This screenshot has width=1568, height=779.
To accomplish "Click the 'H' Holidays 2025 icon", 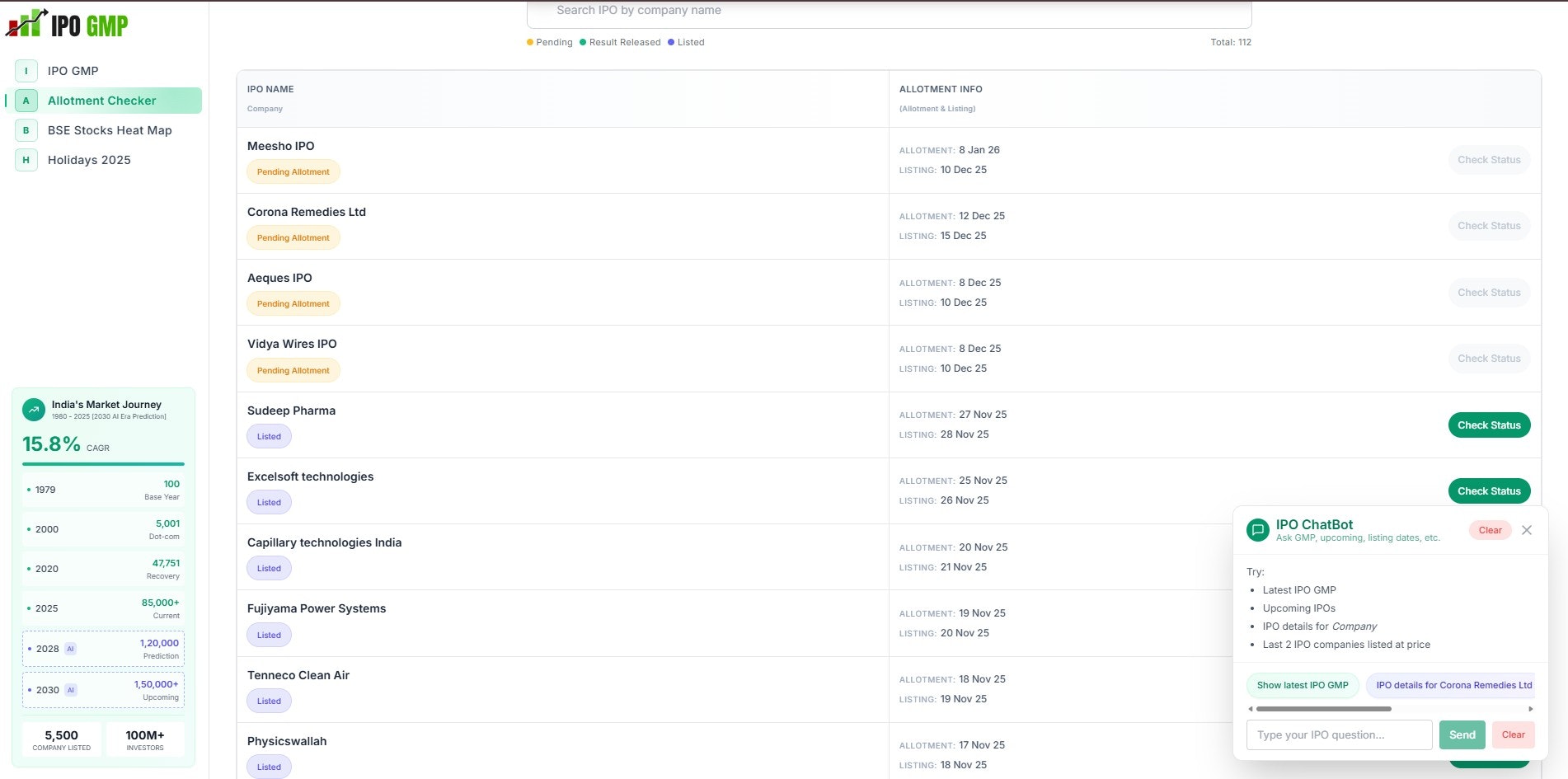I will point(26,159).
